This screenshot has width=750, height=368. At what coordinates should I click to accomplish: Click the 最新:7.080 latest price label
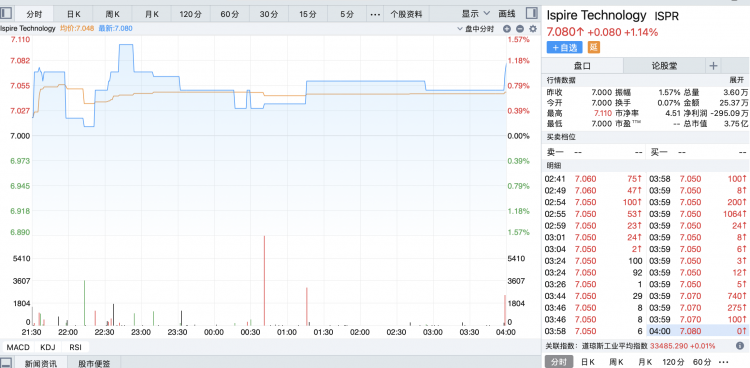click(x=115, y=29)
